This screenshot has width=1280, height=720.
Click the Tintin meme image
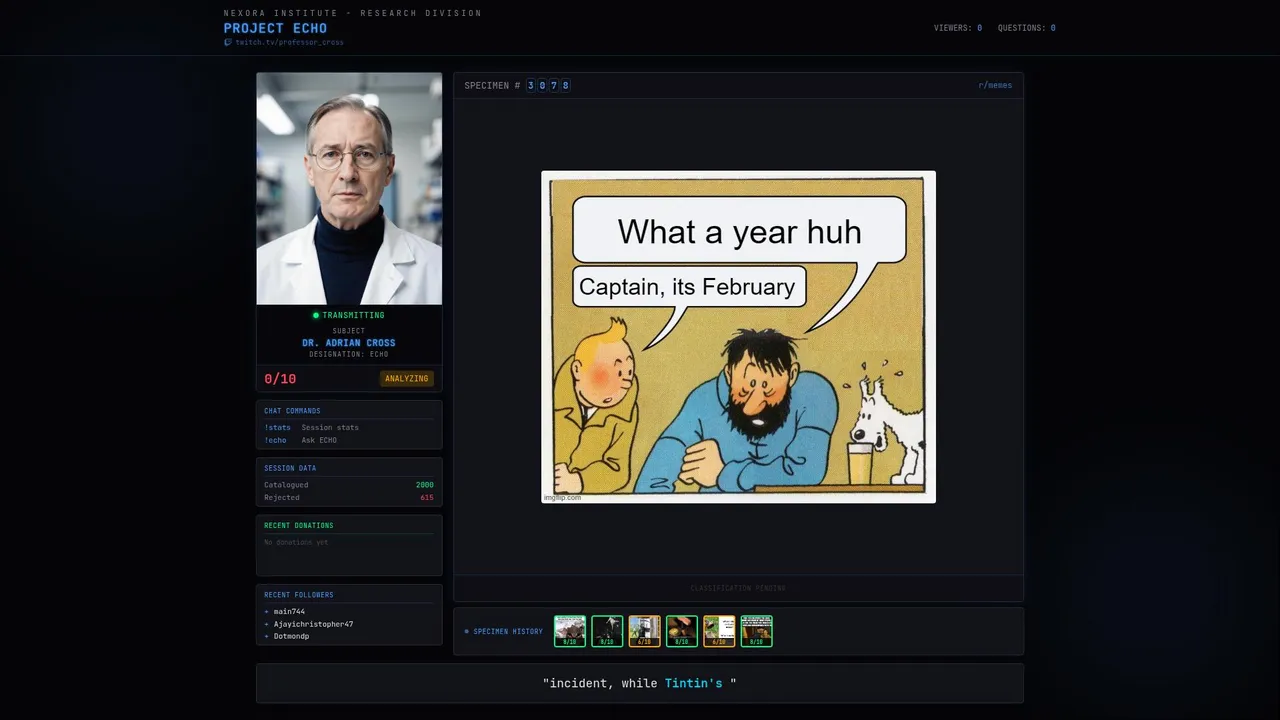738,337
